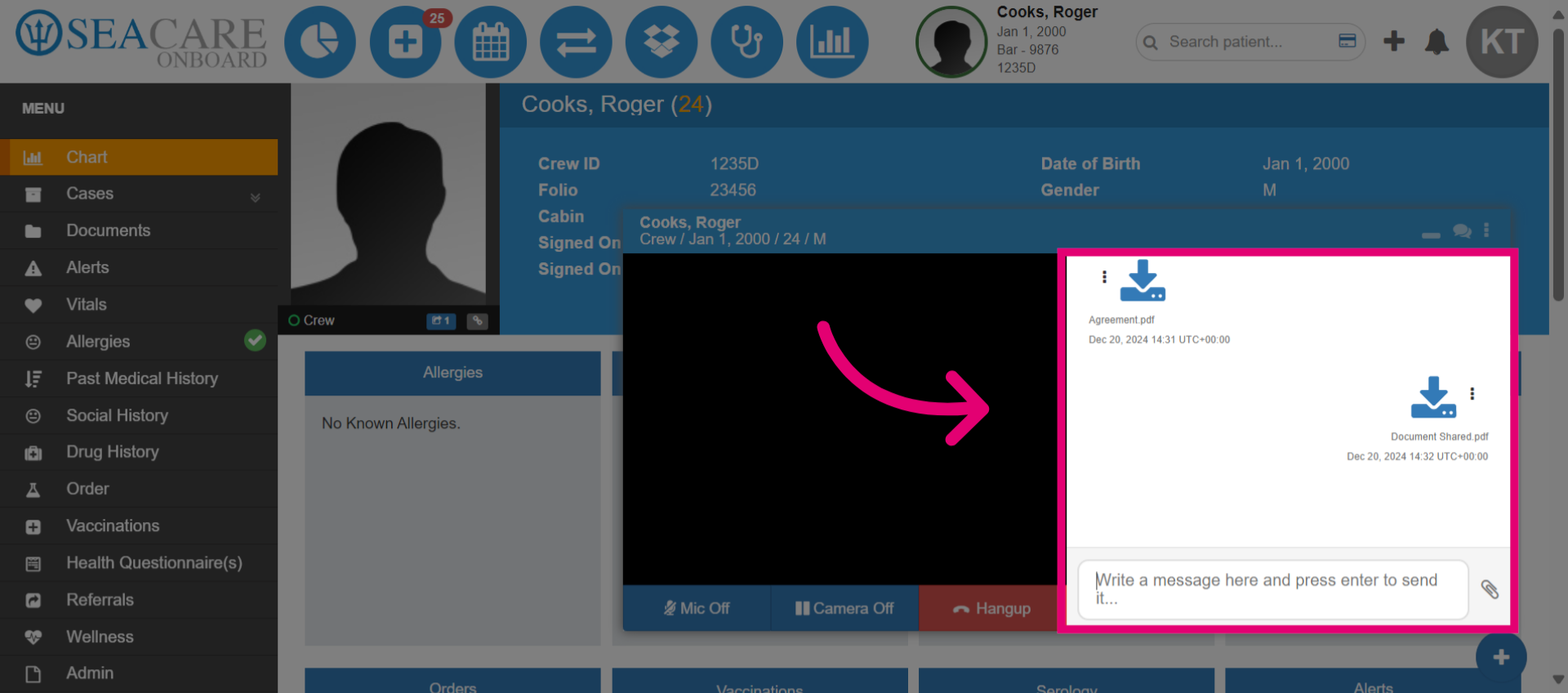Toggle Camera Off button
This screenshot has height=693, width=1568.
[x=845, y=608]
